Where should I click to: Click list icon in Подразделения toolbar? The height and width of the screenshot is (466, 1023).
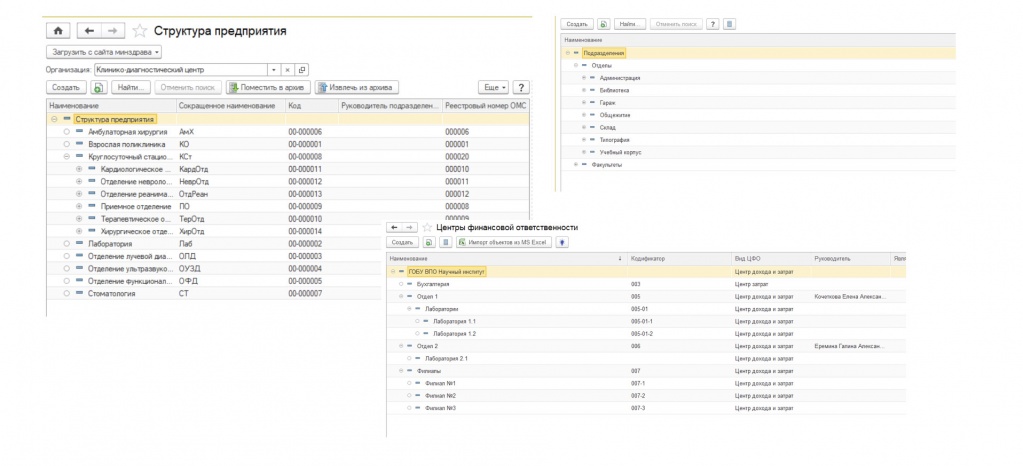pyautogui.click(x=730, y=24)
